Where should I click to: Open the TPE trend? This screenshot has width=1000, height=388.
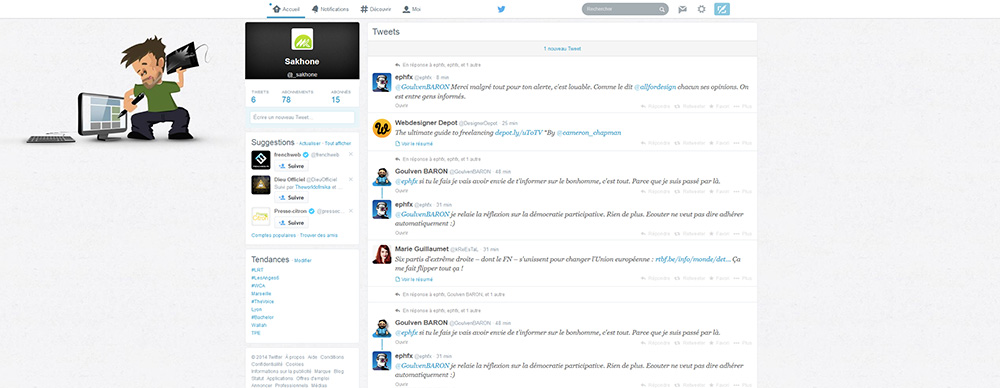tap(256, 333)
